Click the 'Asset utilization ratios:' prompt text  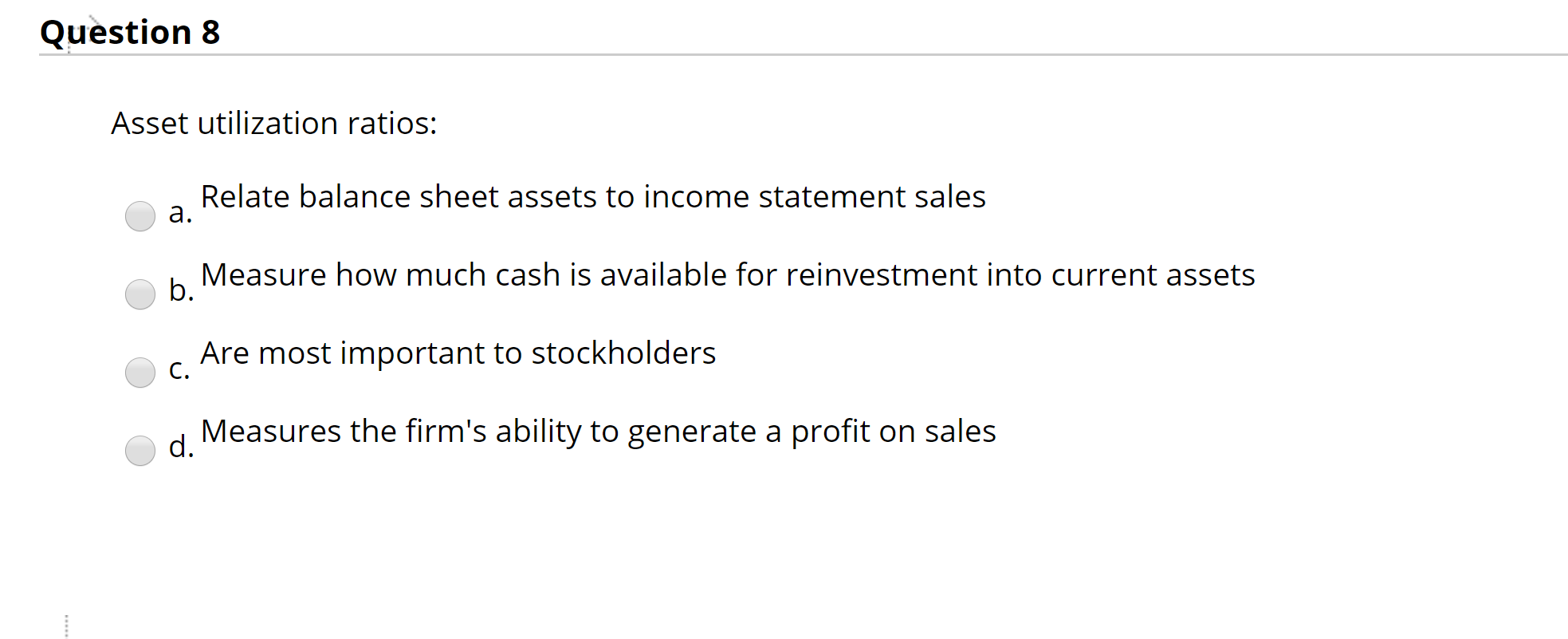click(x=273, y=123)
